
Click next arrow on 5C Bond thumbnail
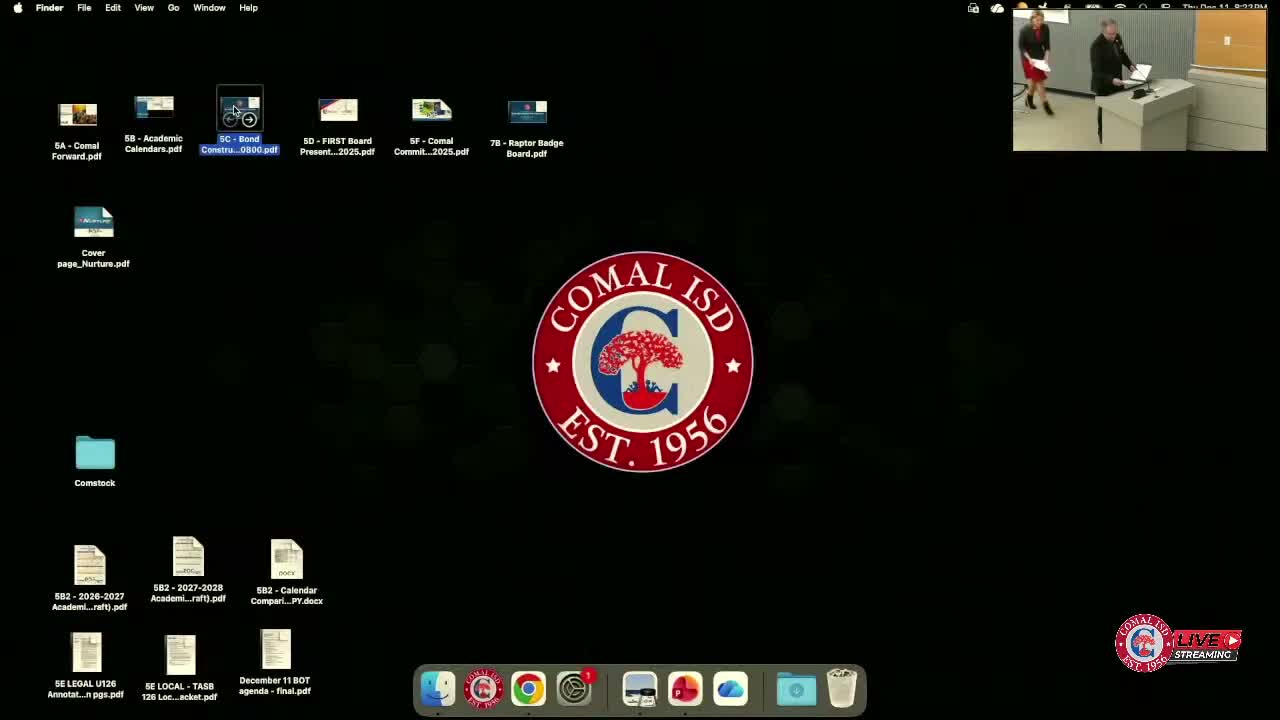[x=249, y=120]
